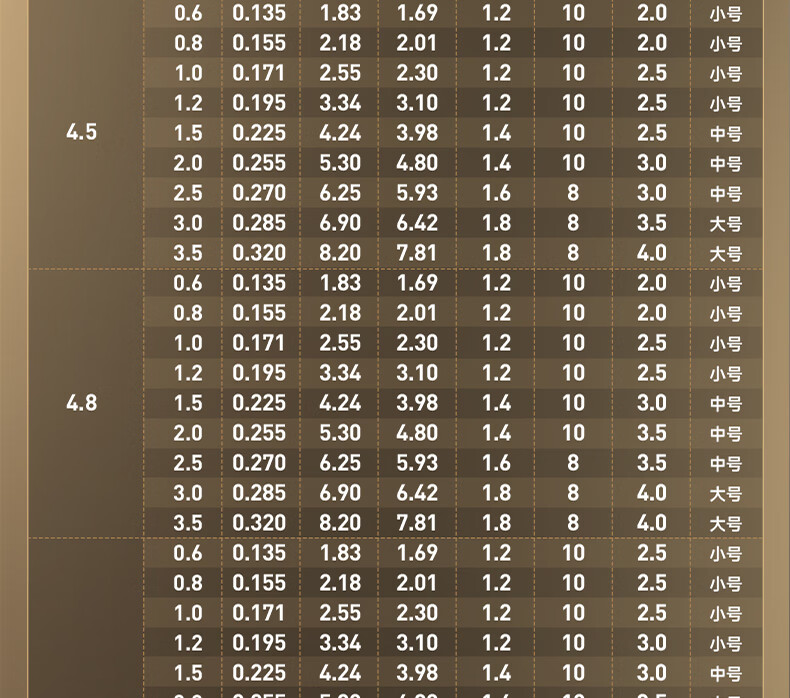Screen dimensions: 790x698
Task: Select 6.25 in the 4.5 group
Action: [340, 193]
